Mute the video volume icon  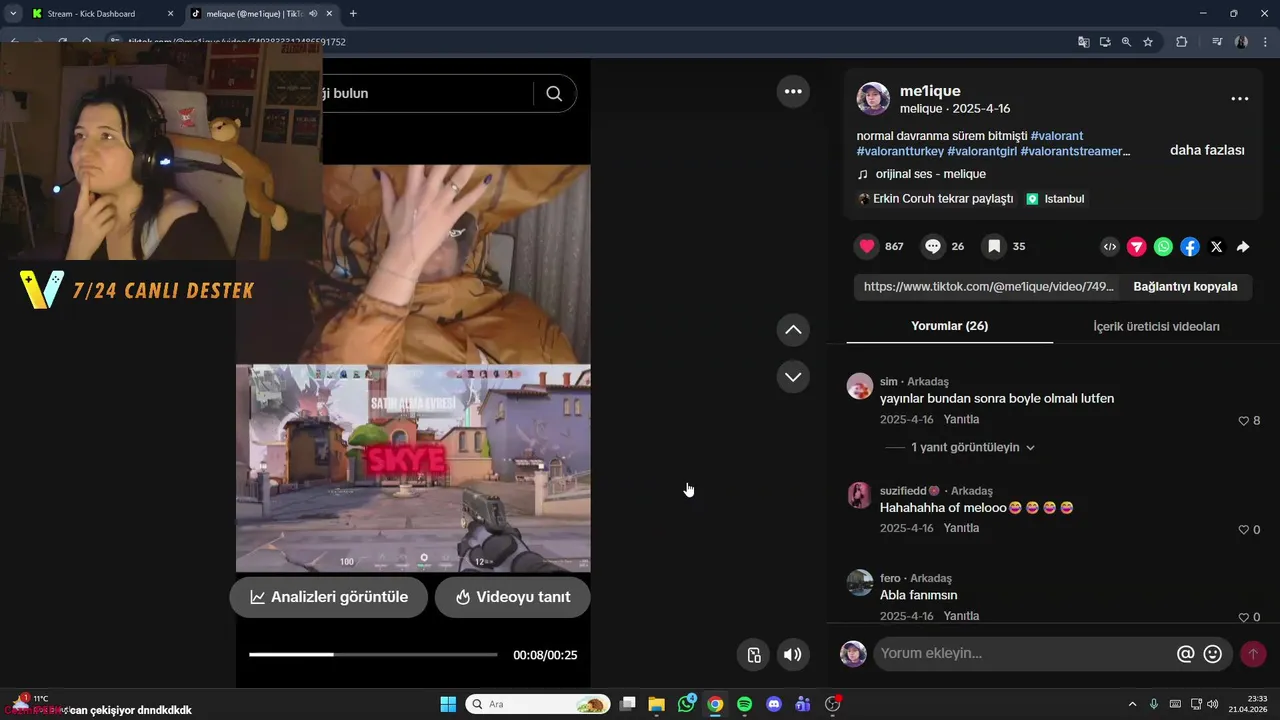pos(792,655)
